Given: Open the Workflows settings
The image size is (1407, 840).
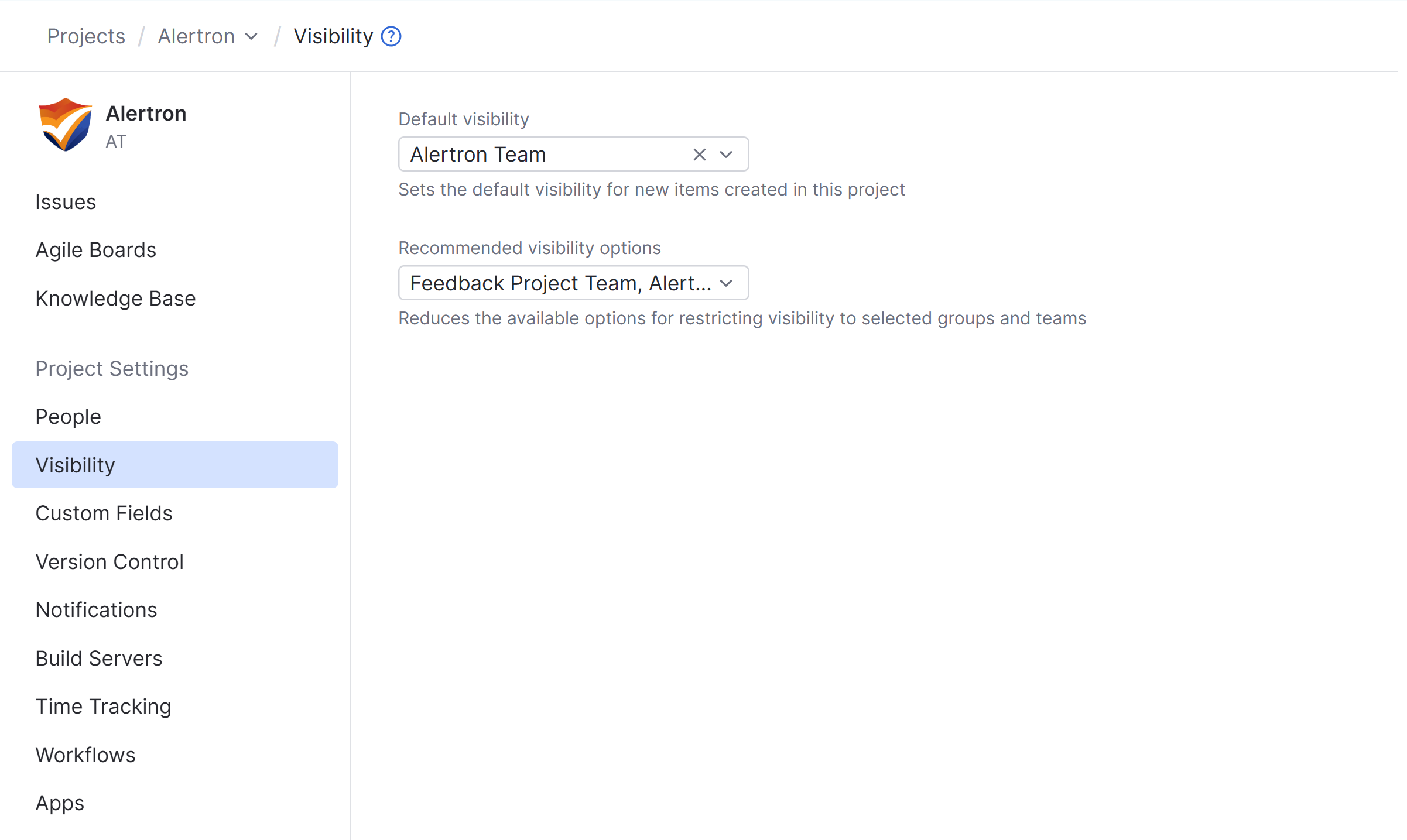Looking at the screenshot, I should [x=85, y=755].
